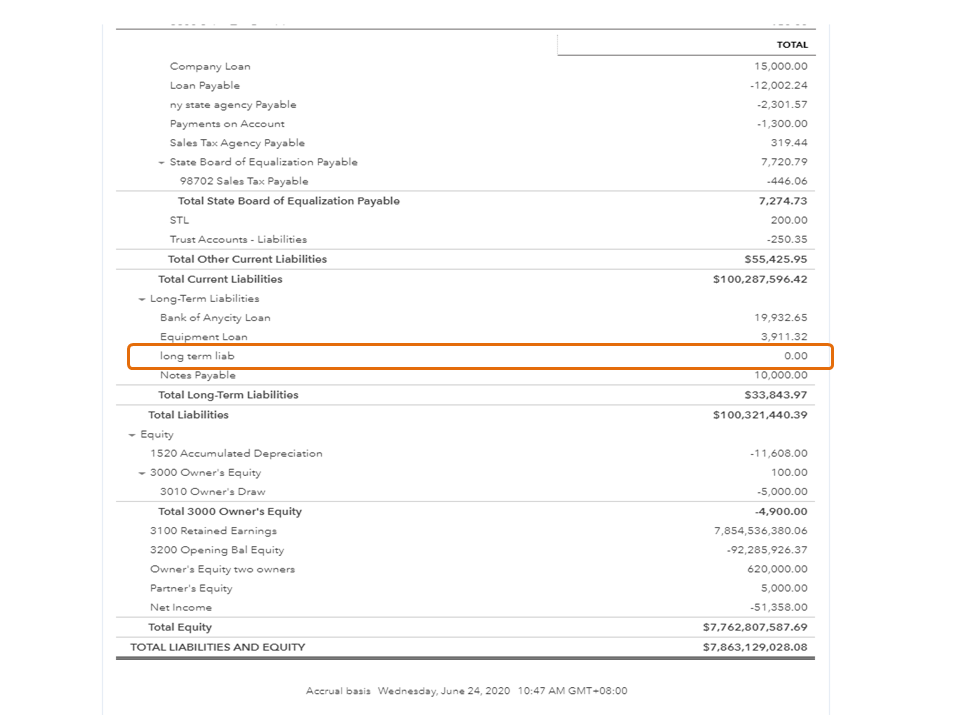Click Total Current Liabilities amount

tap(760, 279)
